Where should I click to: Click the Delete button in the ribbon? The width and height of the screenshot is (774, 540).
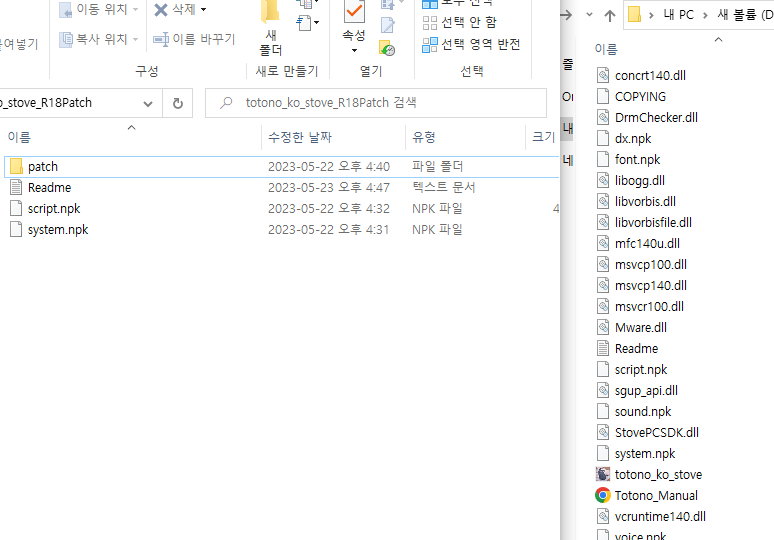click(180, 9)
